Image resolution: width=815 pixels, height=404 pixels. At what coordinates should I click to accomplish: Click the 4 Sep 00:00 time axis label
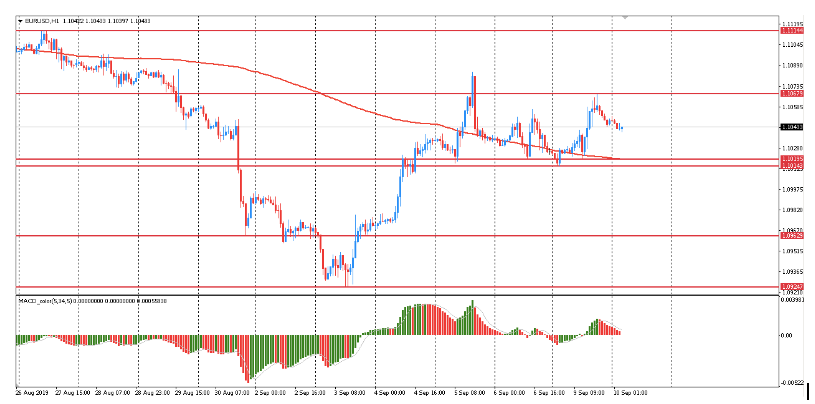click(x=388, y=393)
